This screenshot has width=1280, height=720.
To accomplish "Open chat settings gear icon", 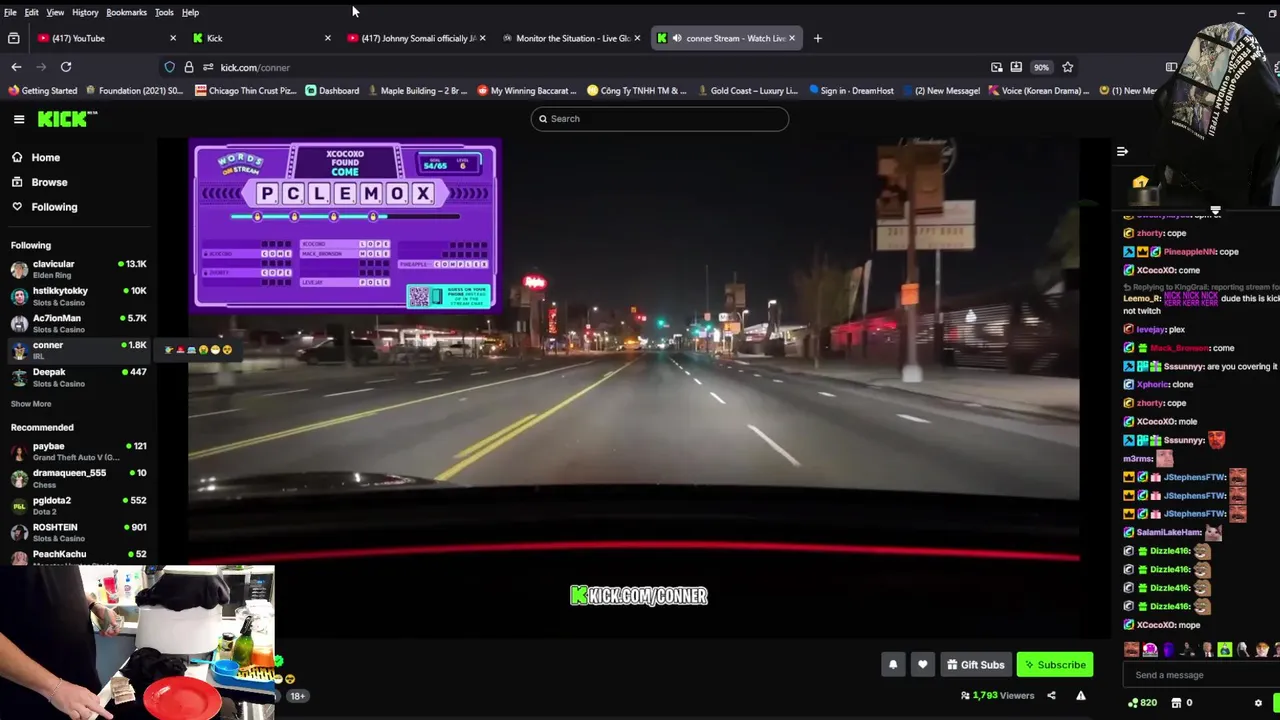I will click(x=1258, y=703).
